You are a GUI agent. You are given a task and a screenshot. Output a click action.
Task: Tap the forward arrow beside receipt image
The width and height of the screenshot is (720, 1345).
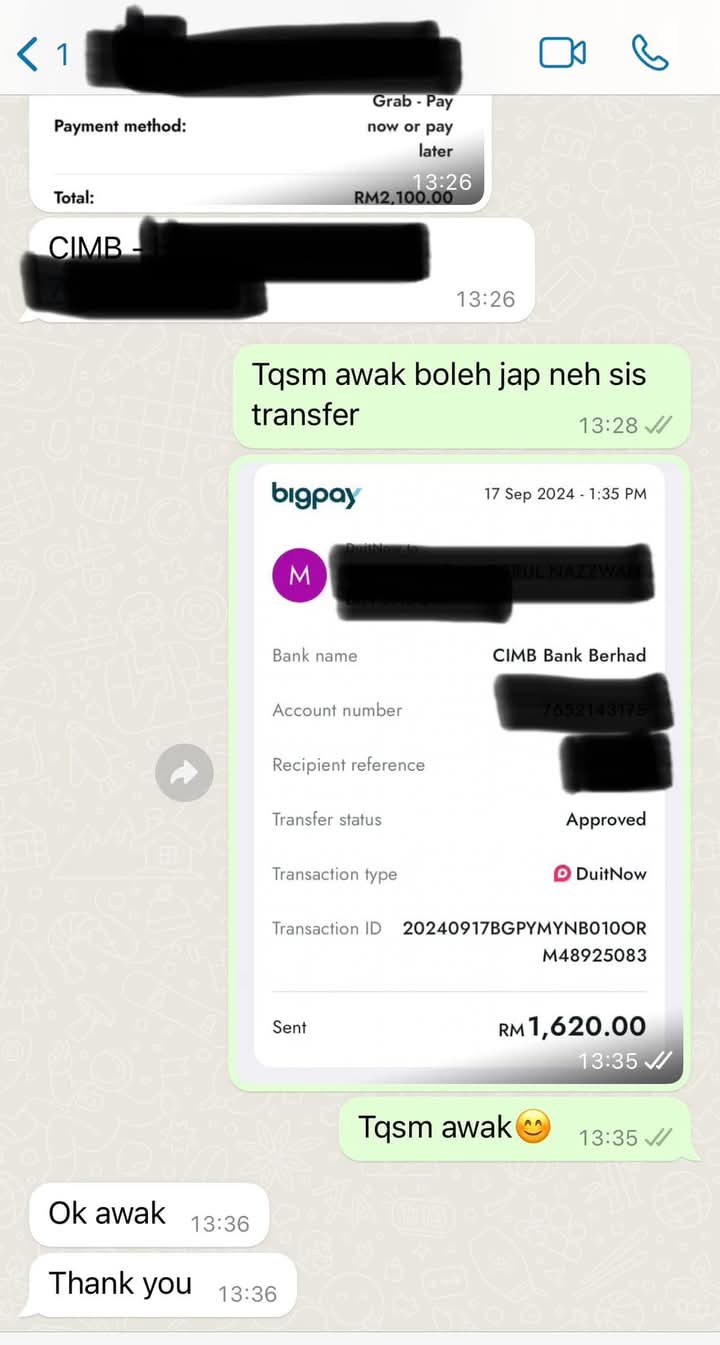pyautogui.click(x=184, y=772)
